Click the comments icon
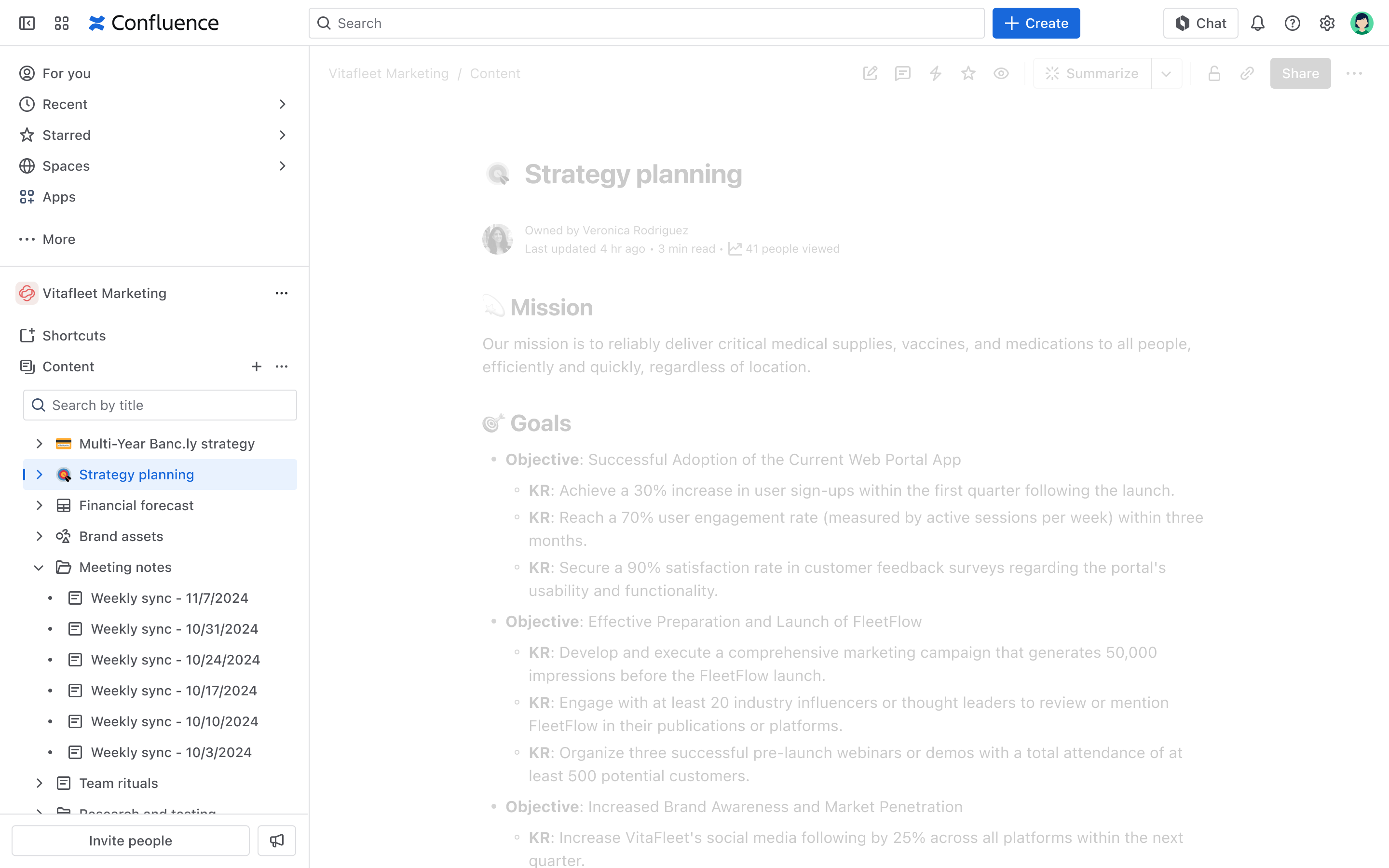The height and width of the screenshot is (868, 1389). (902, 73)
